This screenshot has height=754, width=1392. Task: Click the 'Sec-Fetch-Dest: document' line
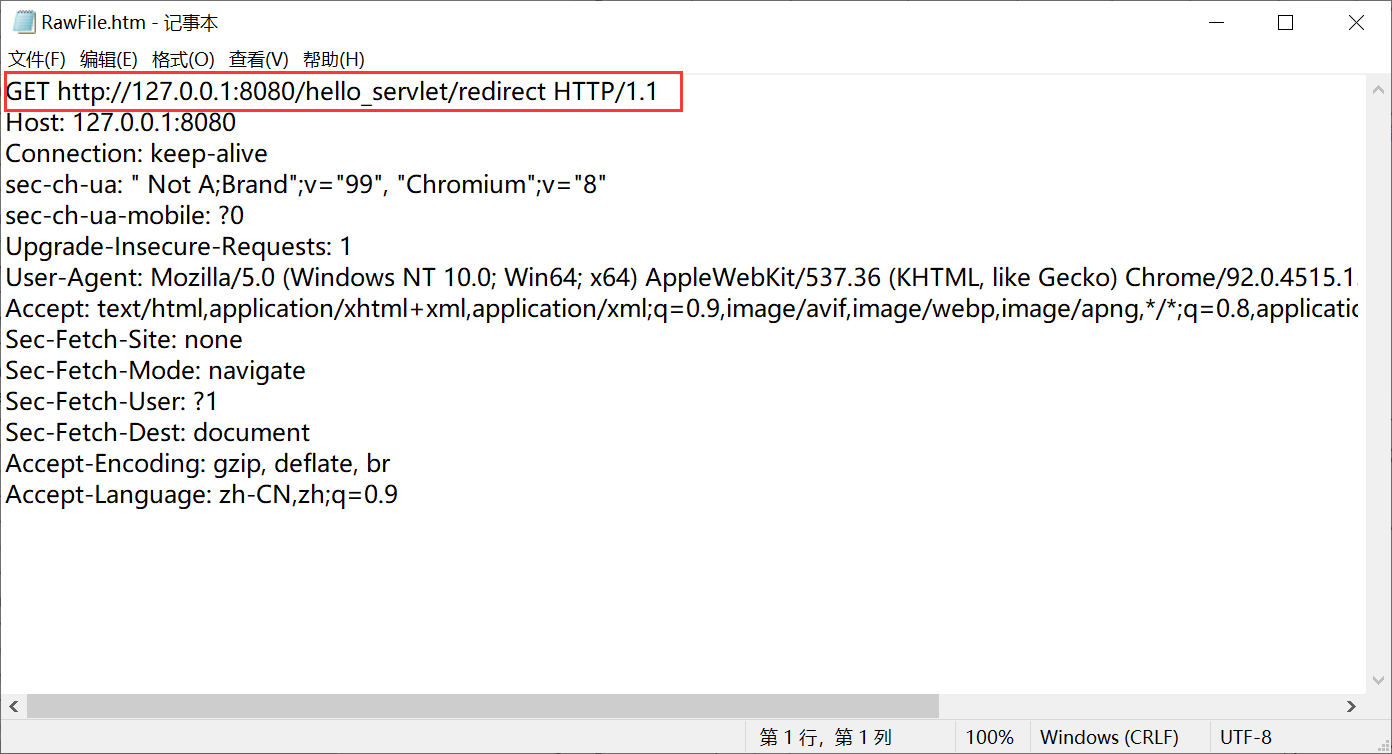point(158,433)
